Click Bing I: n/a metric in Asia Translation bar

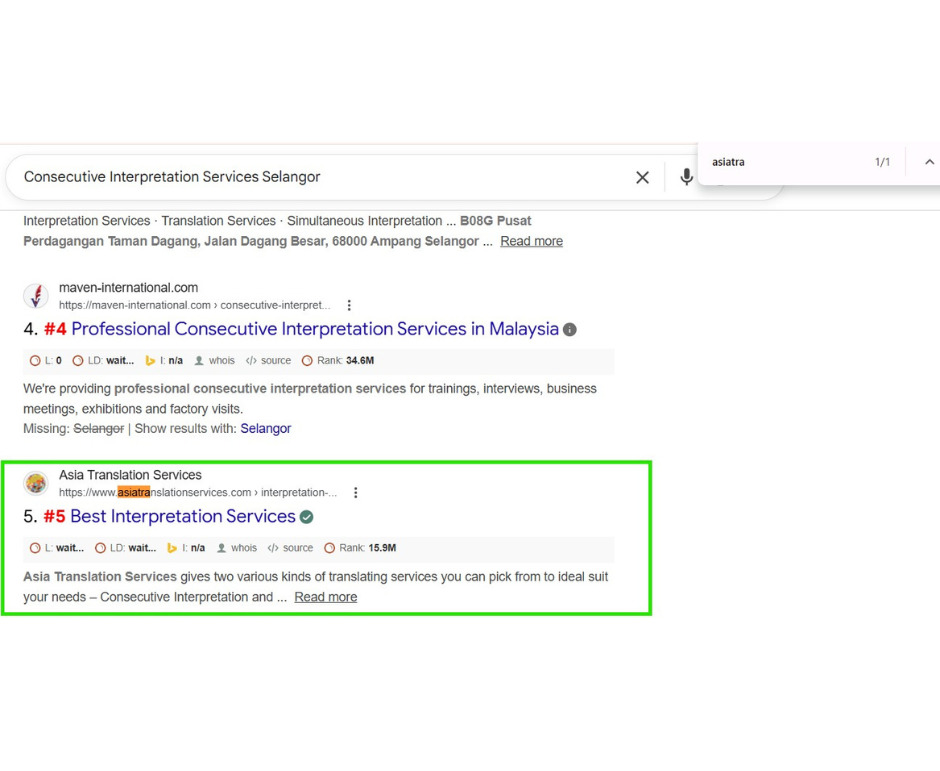[186, 548]
